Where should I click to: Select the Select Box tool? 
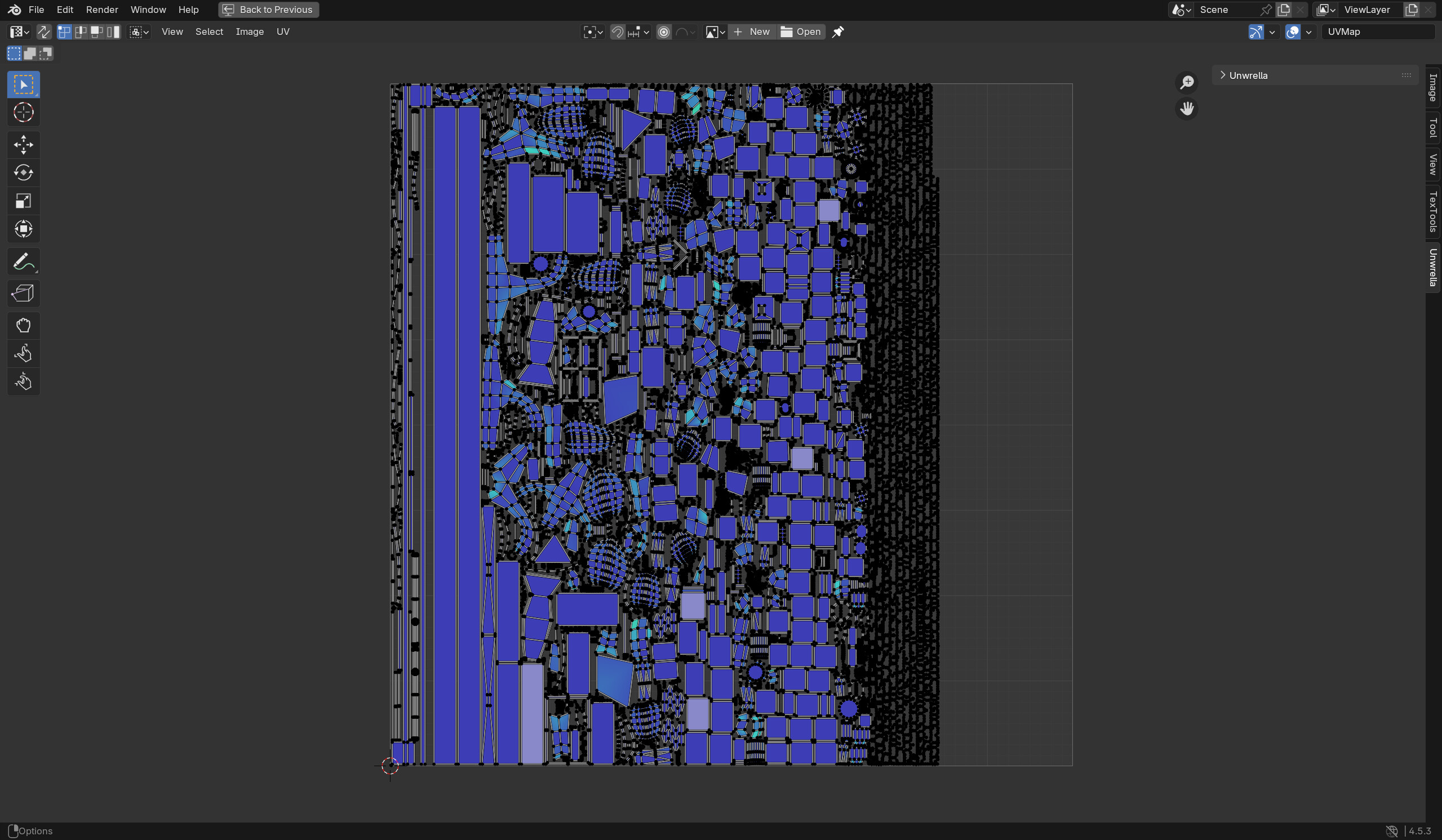[x=24, y=85]
